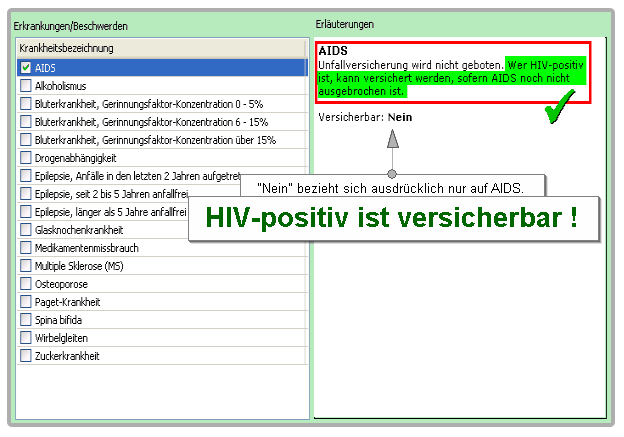Tick Epilepsie seit 2 bis 5 Jahren anfallfrei

point(26,194)
